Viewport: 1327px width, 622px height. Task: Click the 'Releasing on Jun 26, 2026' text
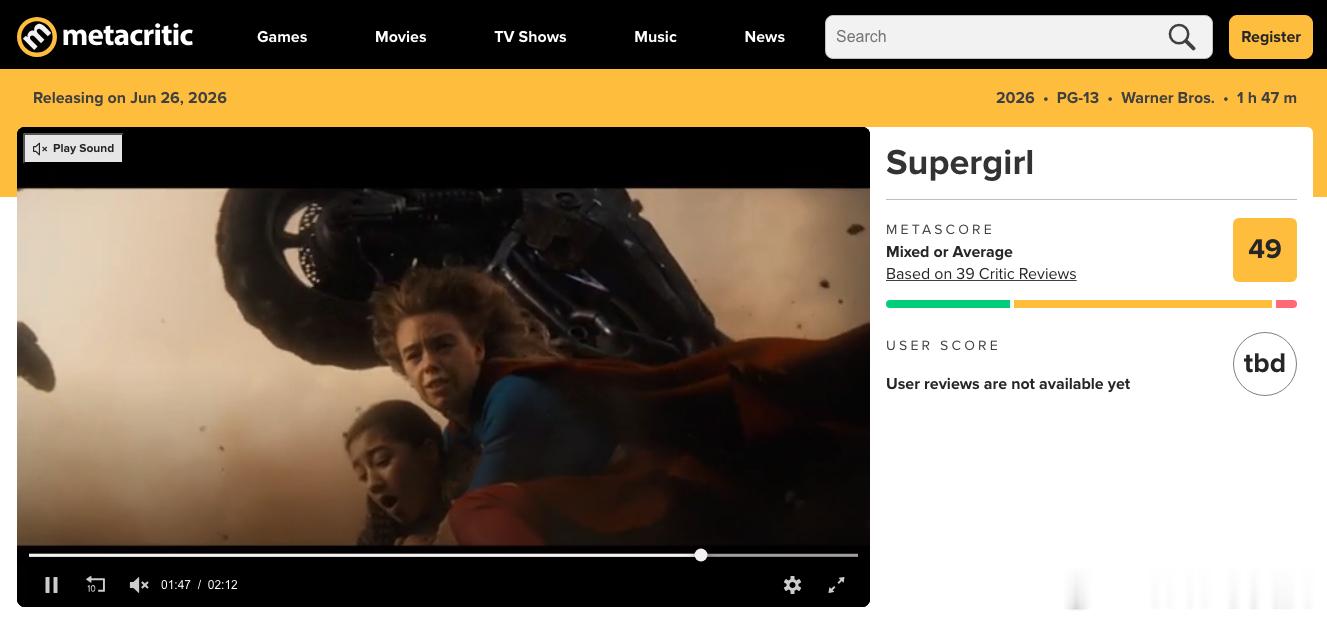tap(130, 98)
